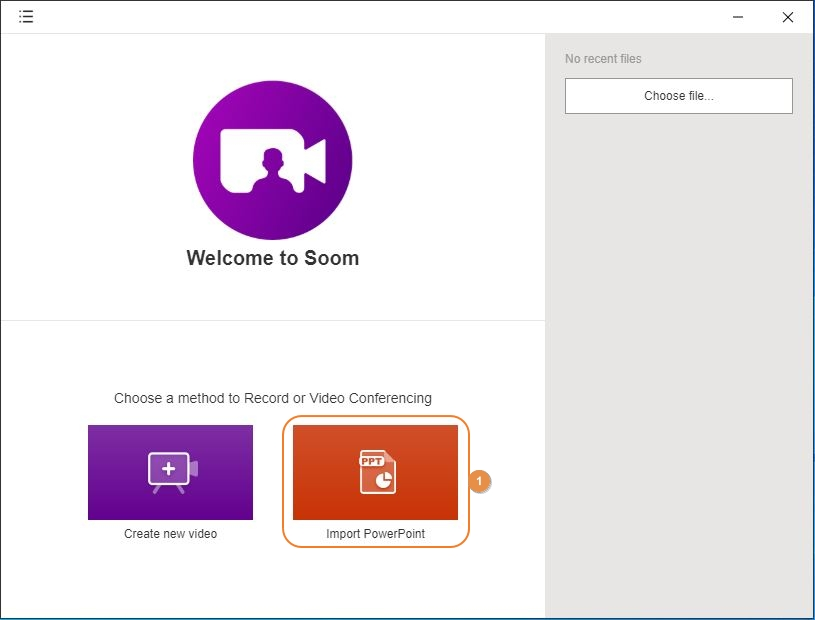Click the Welcome to Soom heading

tap(272, 258)
